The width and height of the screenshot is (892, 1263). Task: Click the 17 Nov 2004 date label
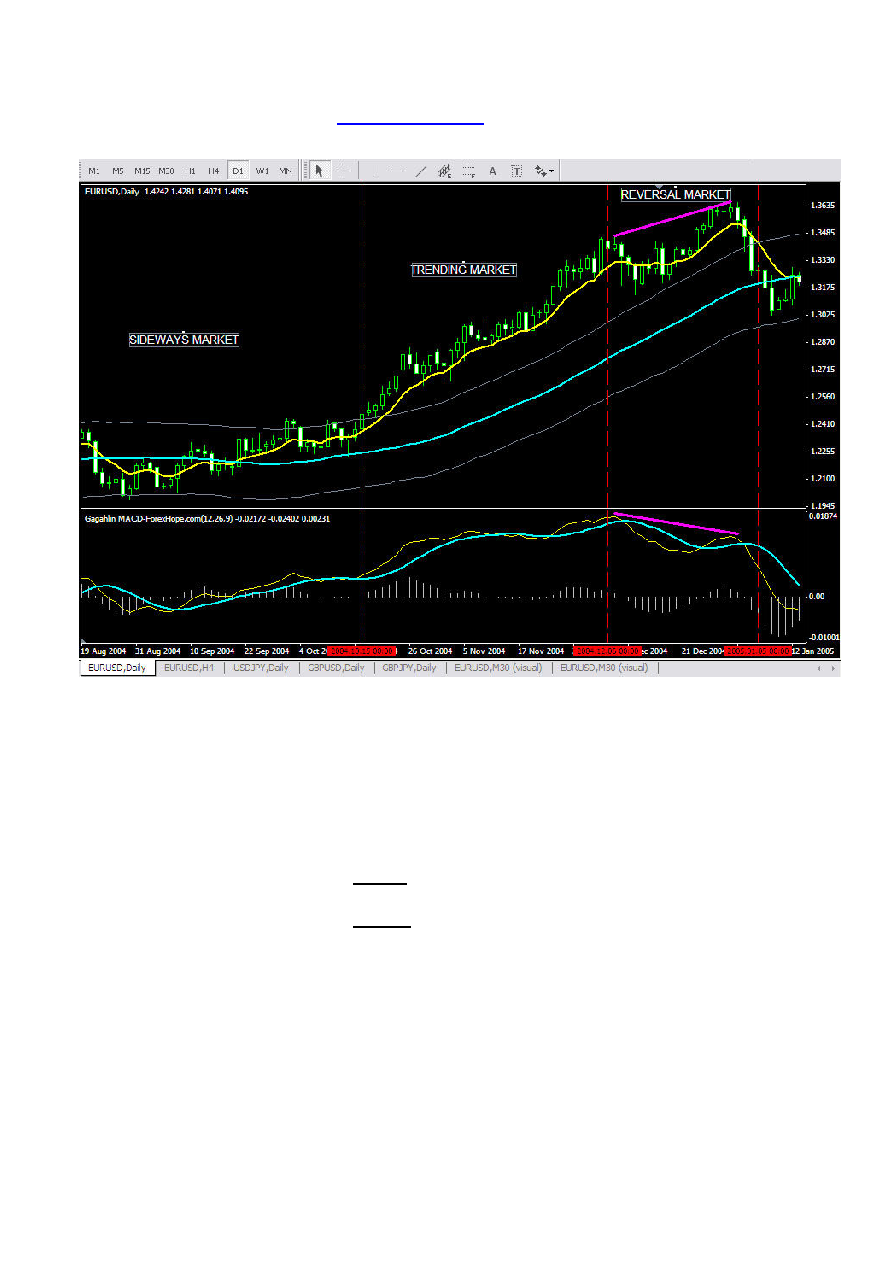(541, 650)
